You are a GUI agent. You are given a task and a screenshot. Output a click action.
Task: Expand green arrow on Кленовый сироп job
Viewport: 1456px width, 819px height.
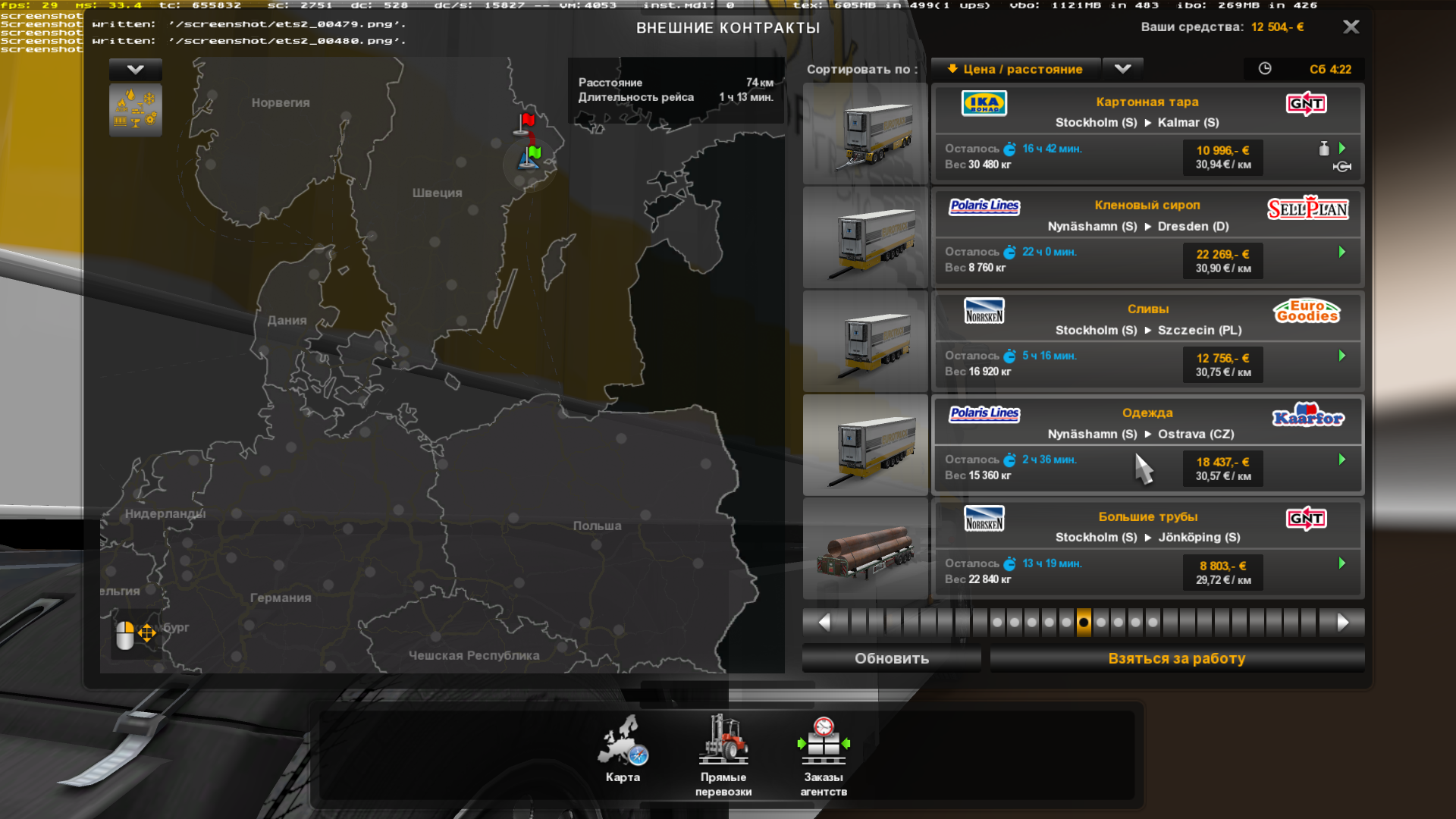(x=1342, y=252)
